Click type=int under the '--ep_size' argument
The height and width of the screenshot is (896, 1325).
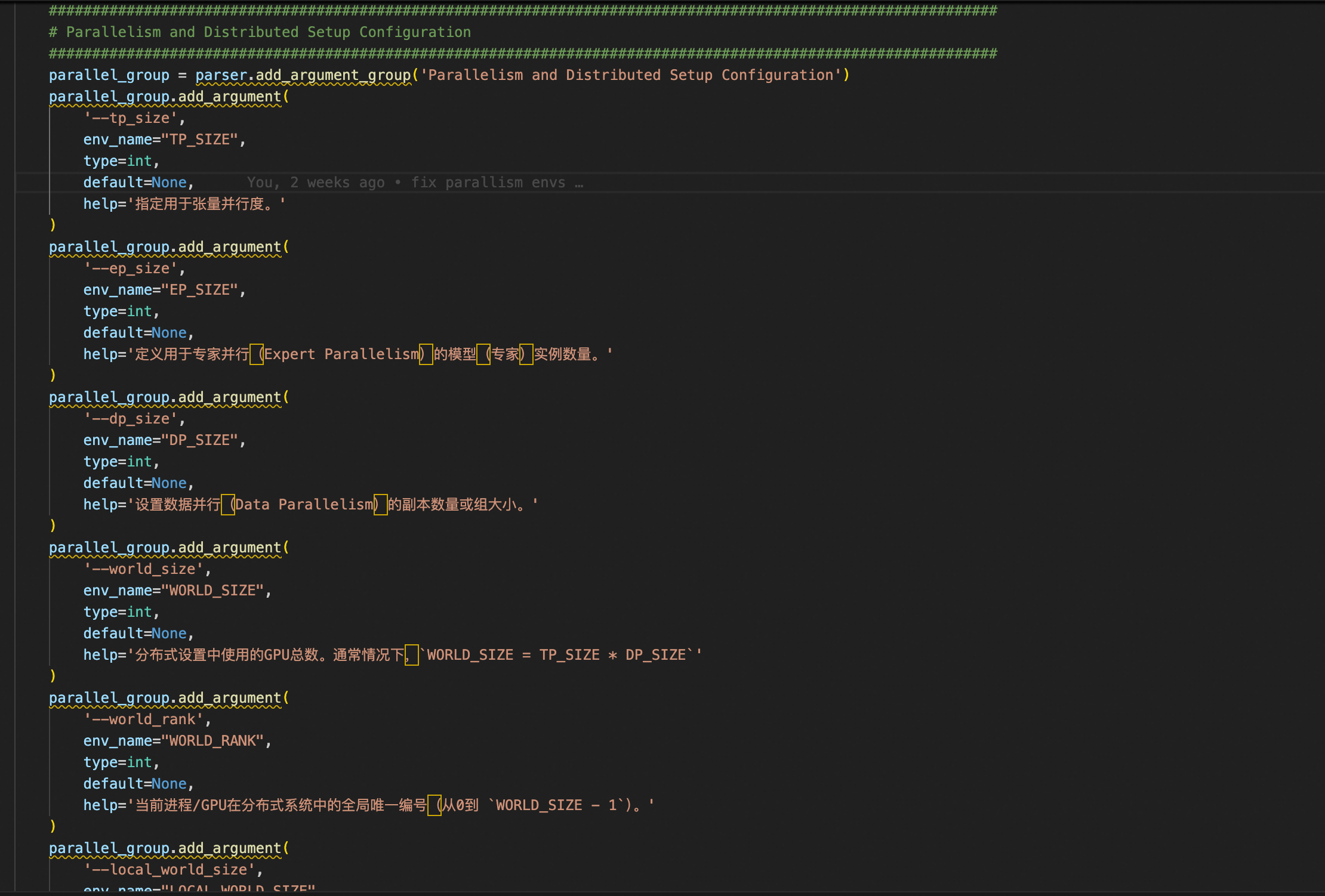pos(121,311)
